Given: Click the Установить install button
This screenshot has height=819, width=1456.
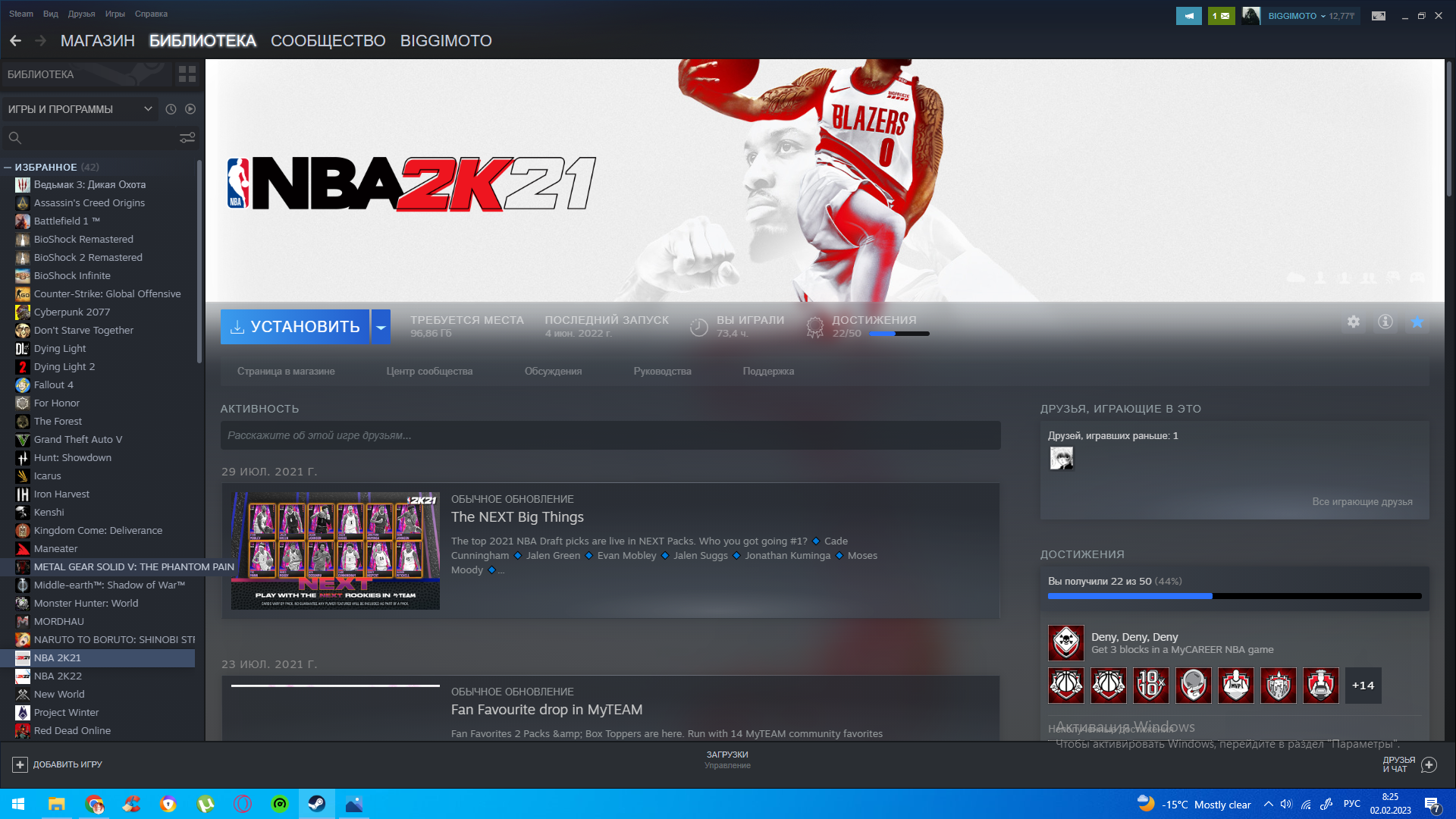Looking at the screenshot, I should click(295, 327).
